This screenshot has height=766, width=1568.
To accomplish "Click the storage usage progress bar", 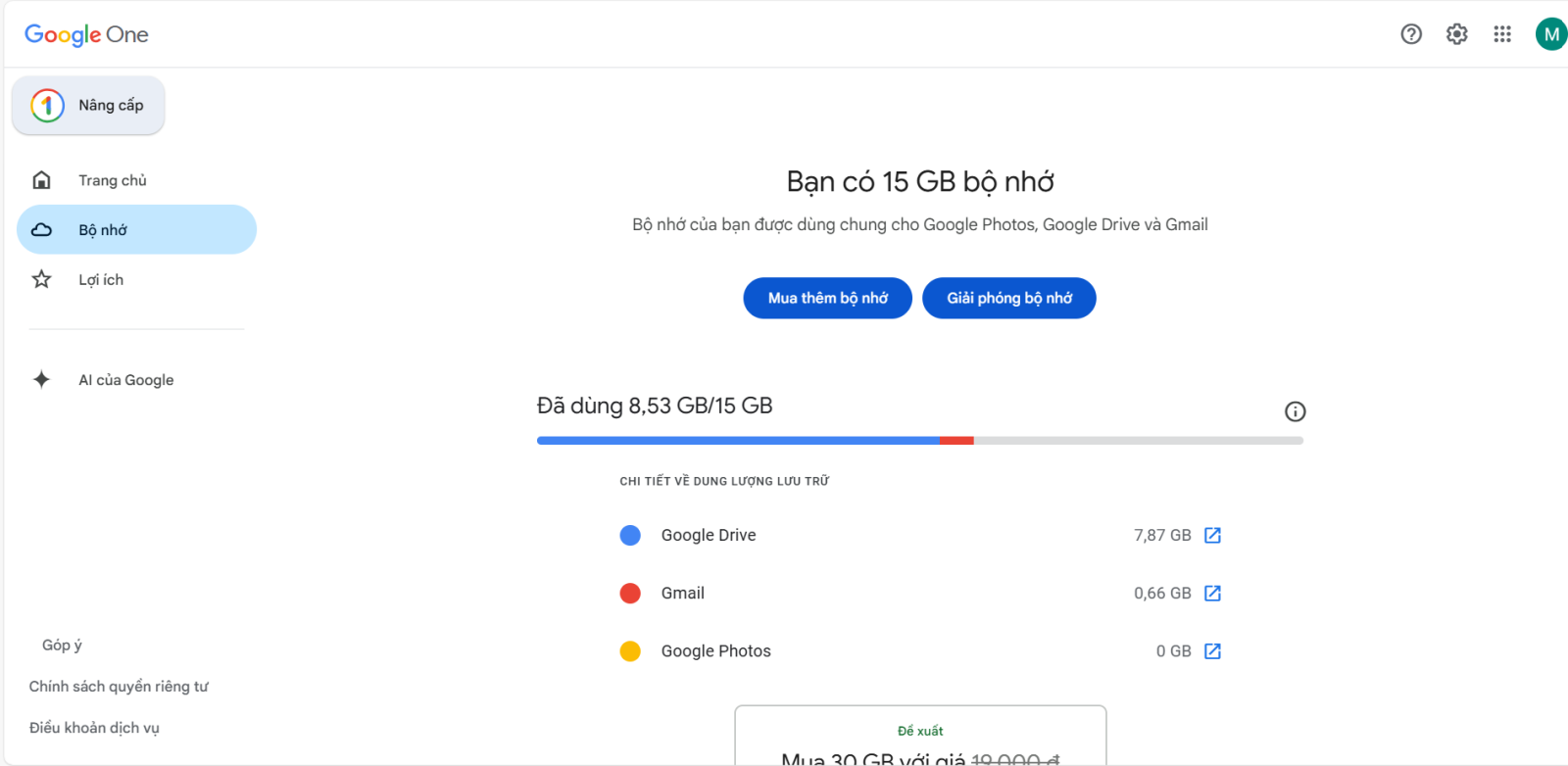I will [x=919, y=440].
